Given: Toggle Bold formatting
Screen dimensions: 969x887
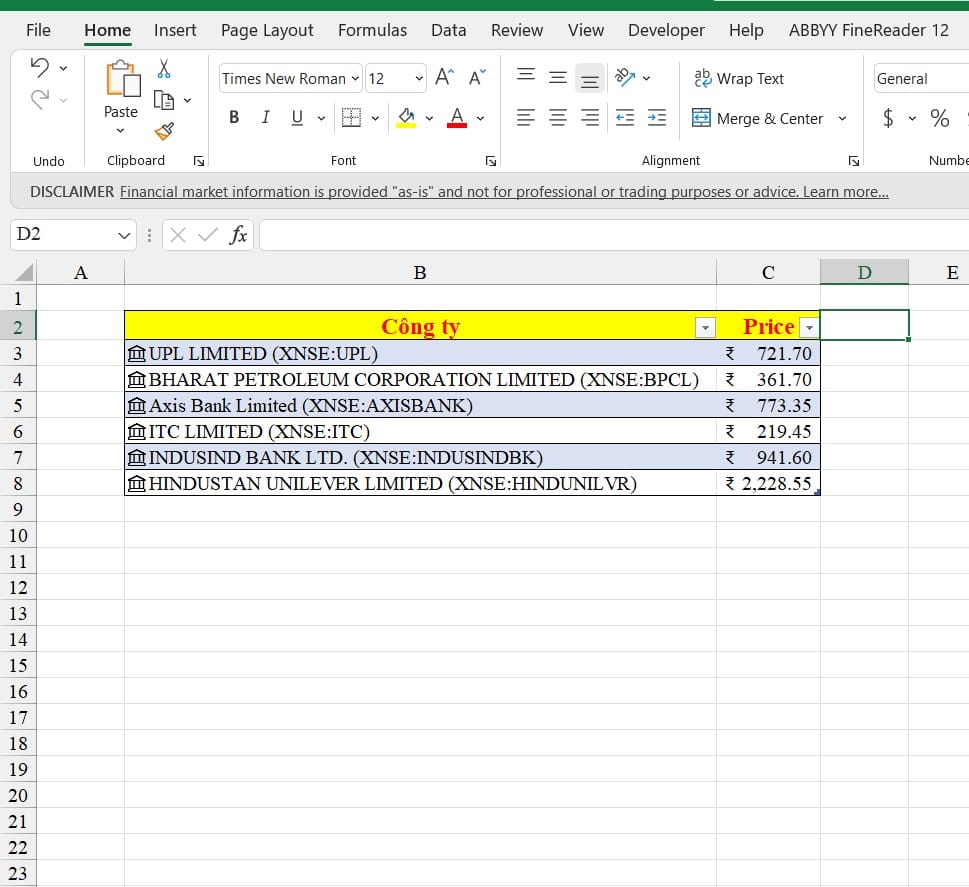Looking at the screenshot, I should [234, 117].
